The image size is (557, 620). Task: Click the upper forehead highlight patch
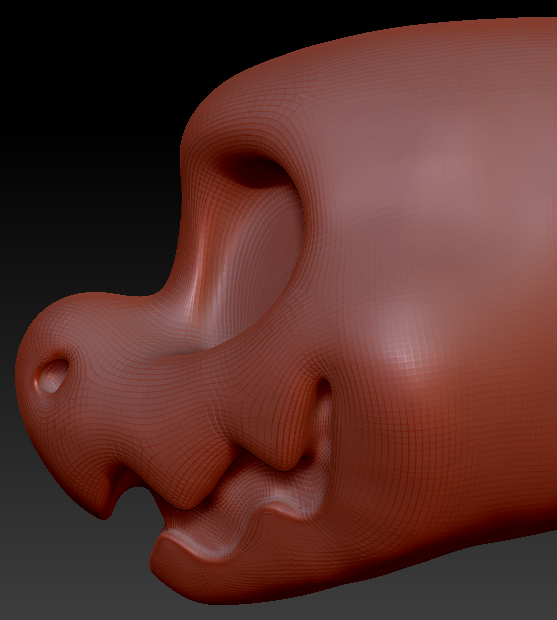[x=447, y=166]
